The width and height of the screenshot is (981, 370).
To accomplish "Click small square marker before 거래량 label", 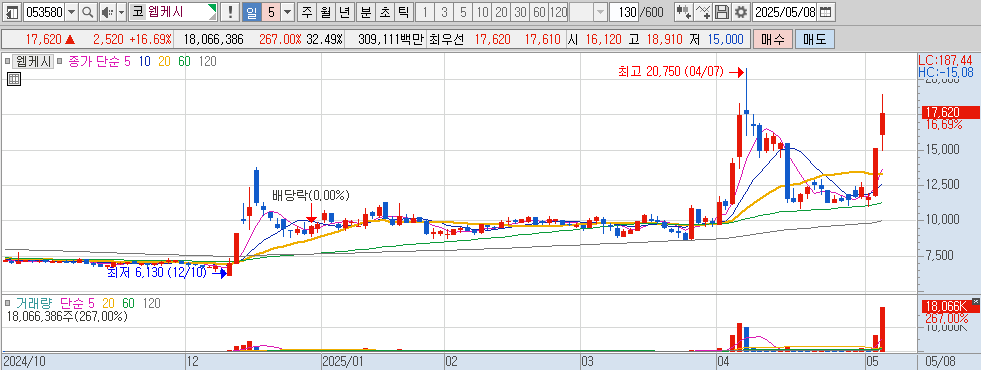I will coord(8,303).
